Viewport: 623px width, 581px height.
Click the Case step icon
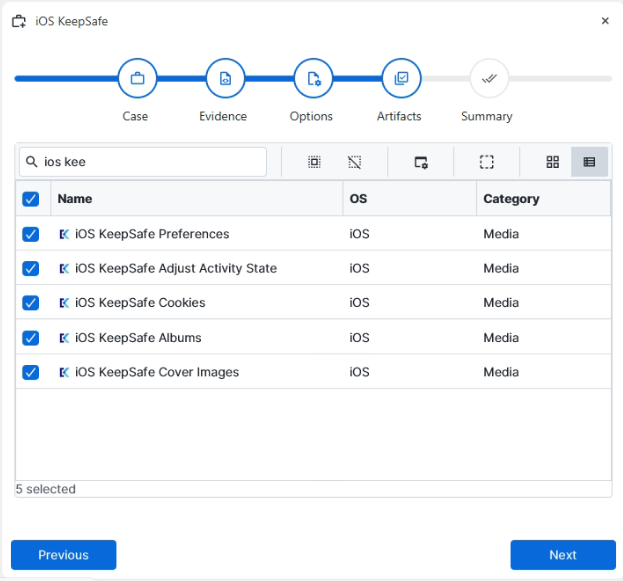(x=137, y=78)
